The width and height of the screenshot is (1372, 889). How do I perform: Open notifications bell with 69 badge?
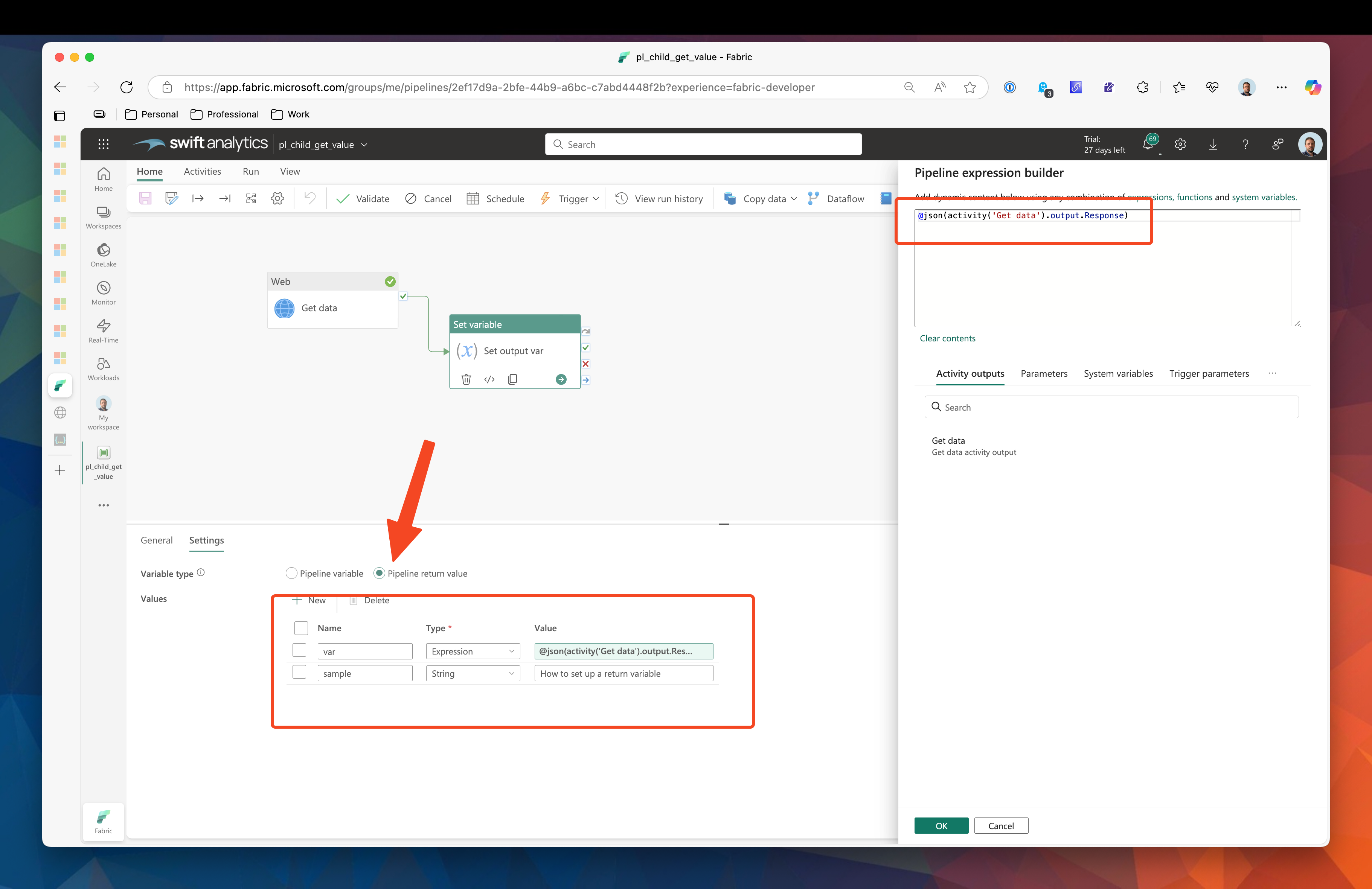click(1148, 144)
